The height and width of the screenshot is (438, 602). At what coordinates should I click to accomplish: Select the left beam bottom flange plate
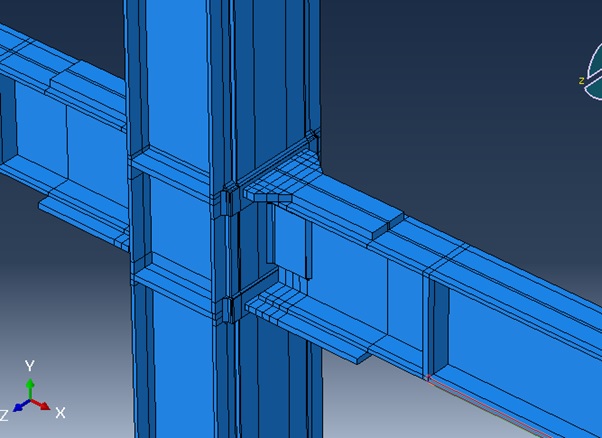tap(80, 207)
